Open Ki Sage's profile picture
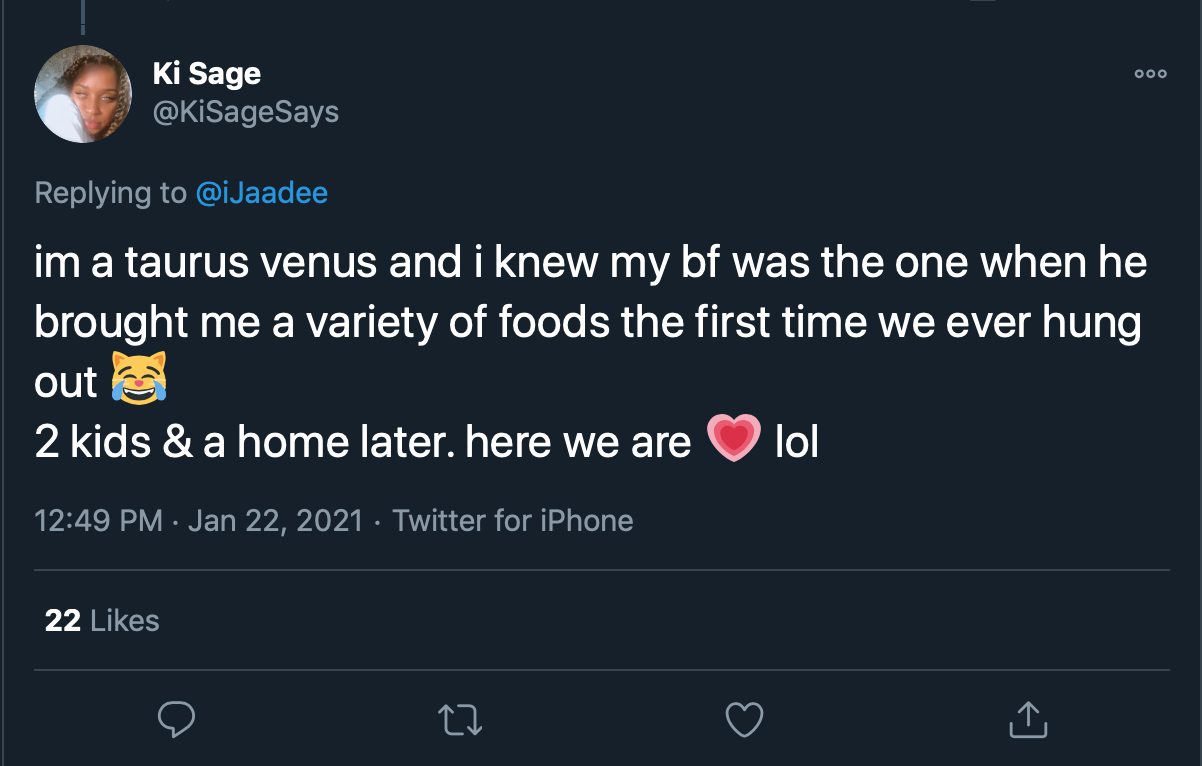1202x766 pixels. 83,94
